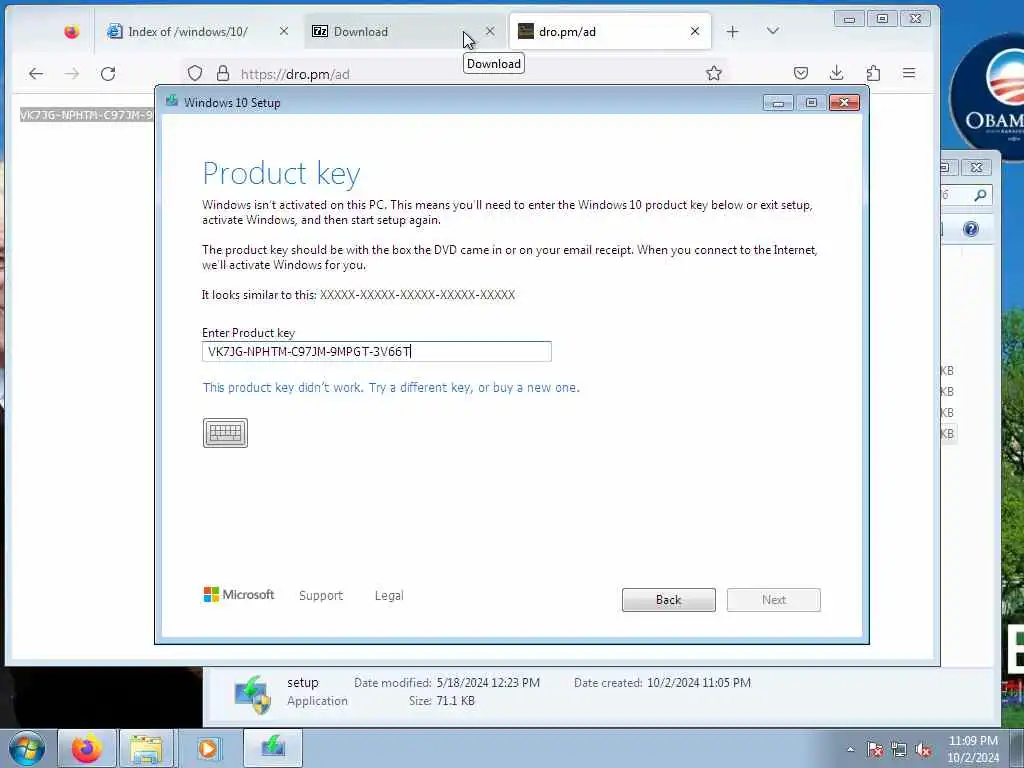1024x768 pixels.
Task: Click the Explorer help question mark icon
Action: point(971,229)
